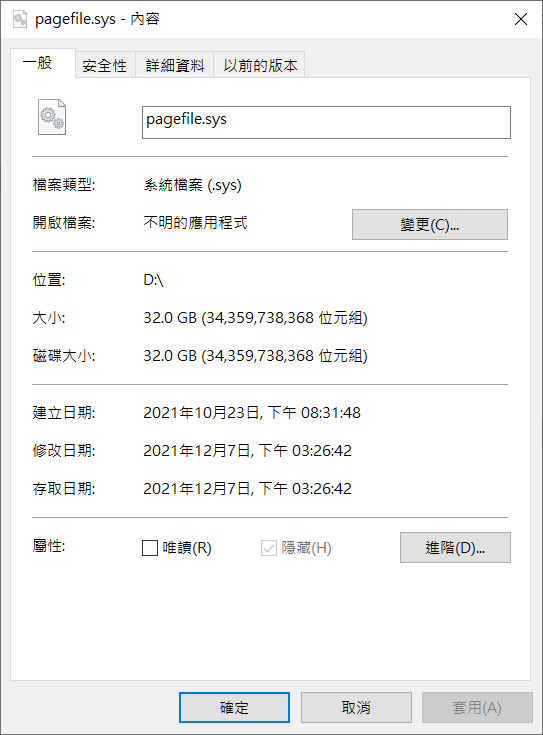The height and width of the screenshot is (735, 543).
Task: Click the 磁碟大小 value 32.0 GB
Action: pyautogui.click(x=255, y=356)
